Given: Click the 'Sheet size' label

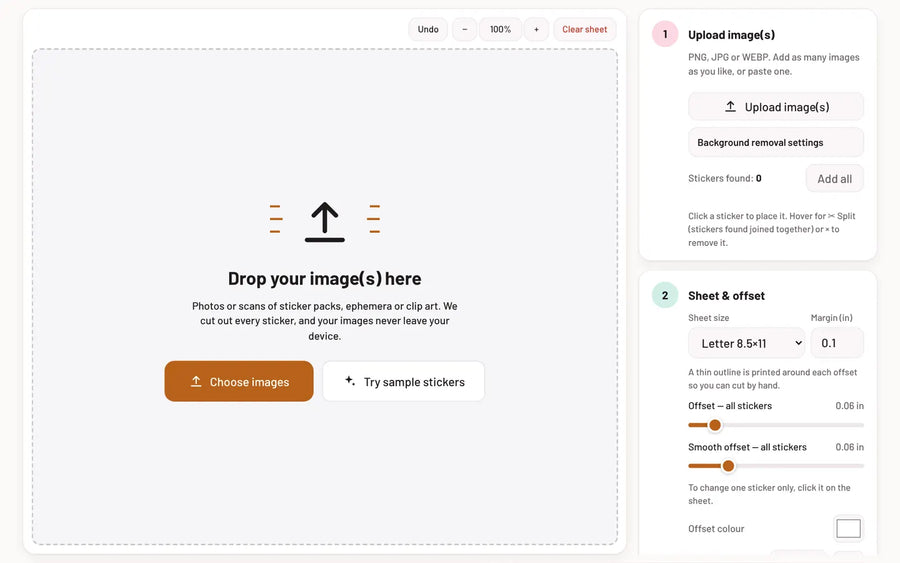Looking at the screenshot, I should tap(708, 318).
